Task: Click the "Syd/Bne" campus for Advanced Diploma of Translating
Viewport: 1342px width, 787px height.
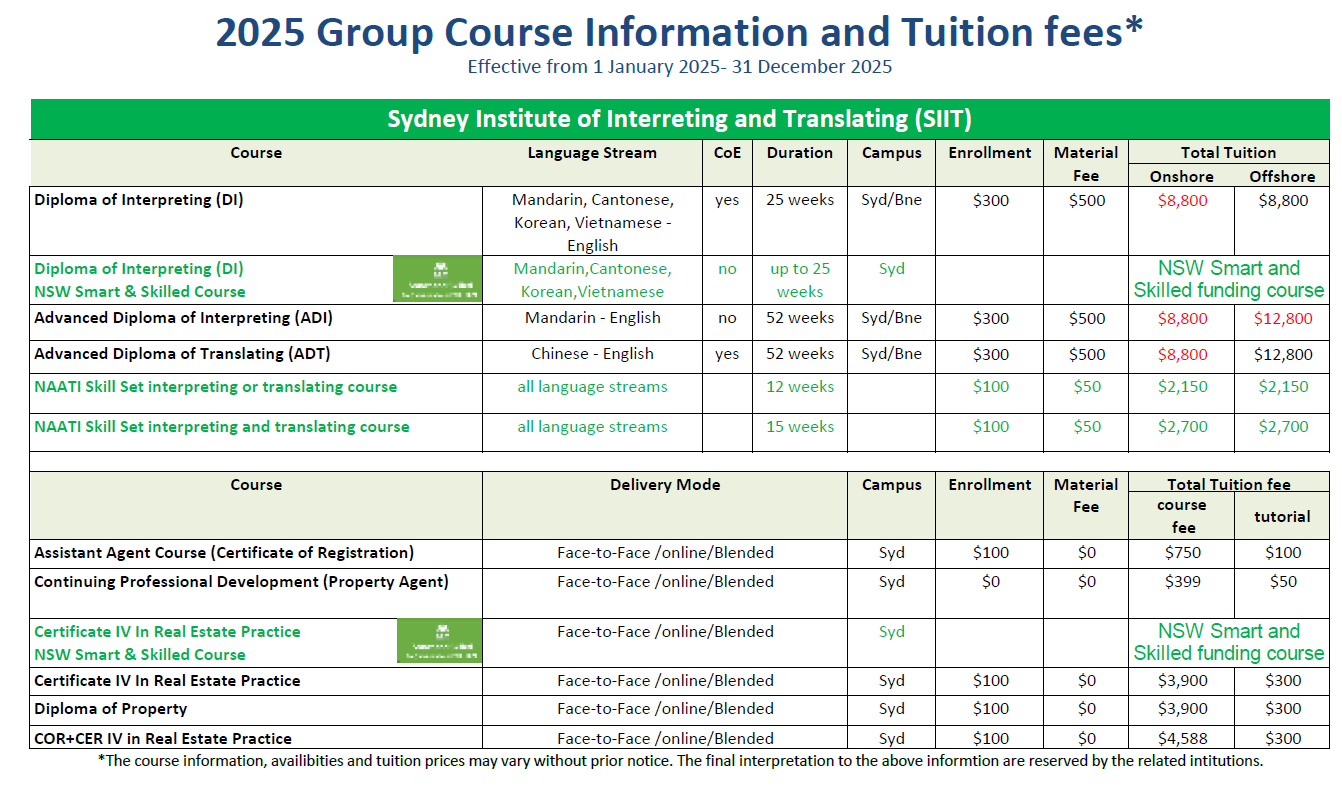Action: coord(891,354)
